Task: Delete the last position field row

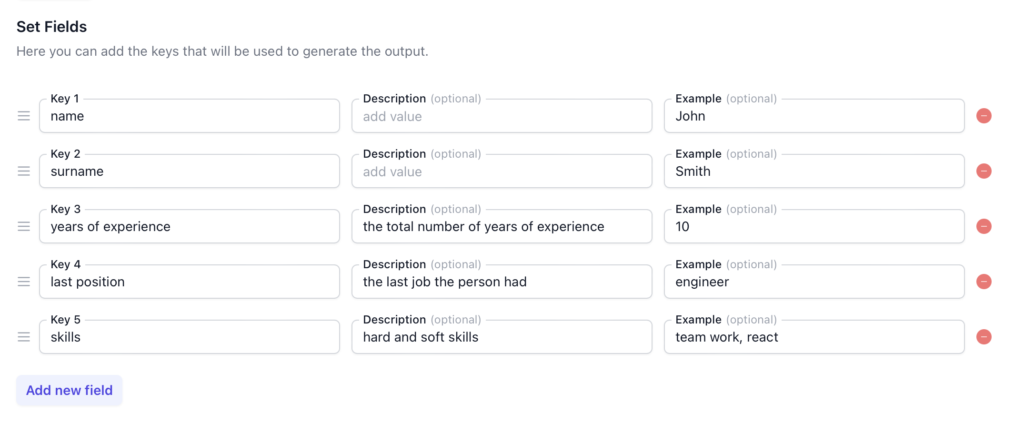Action: 984,282
